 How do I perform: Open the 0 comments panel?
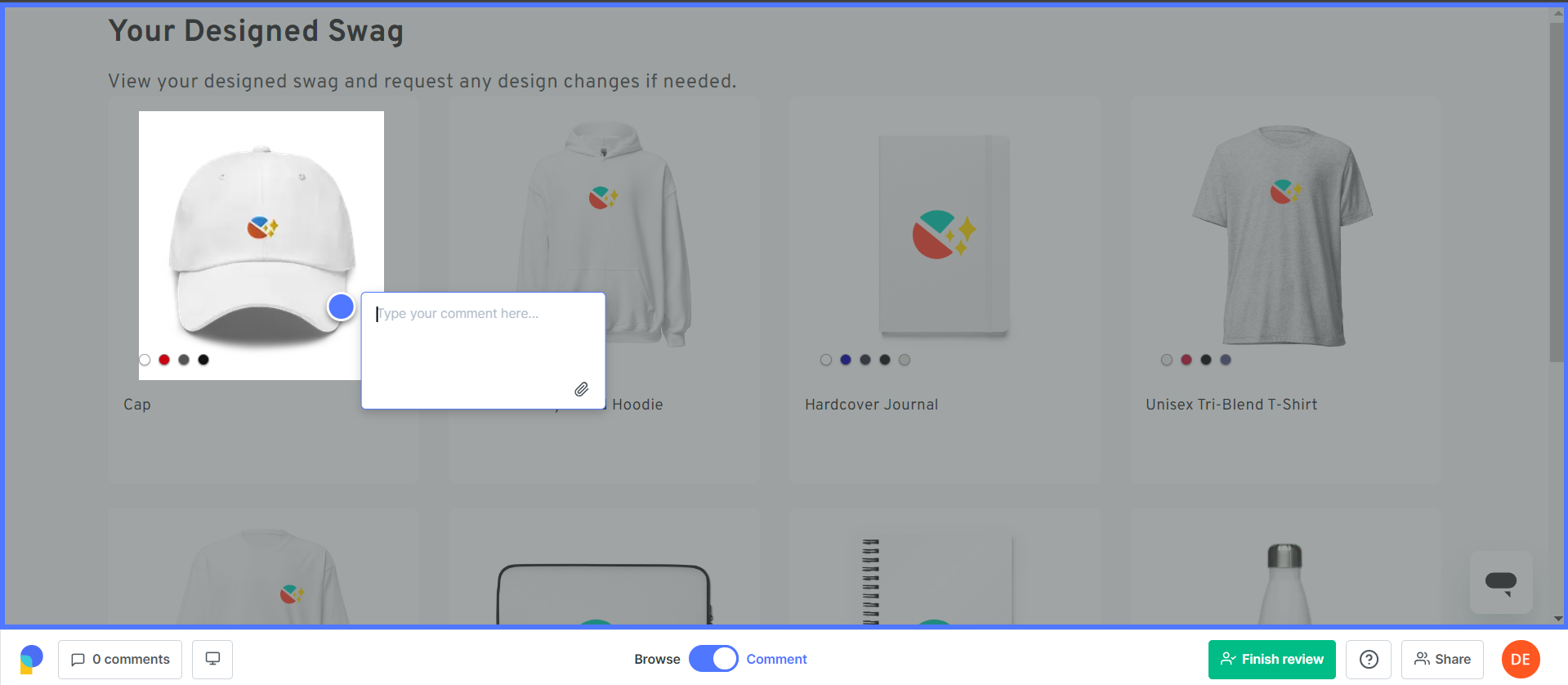120,660
